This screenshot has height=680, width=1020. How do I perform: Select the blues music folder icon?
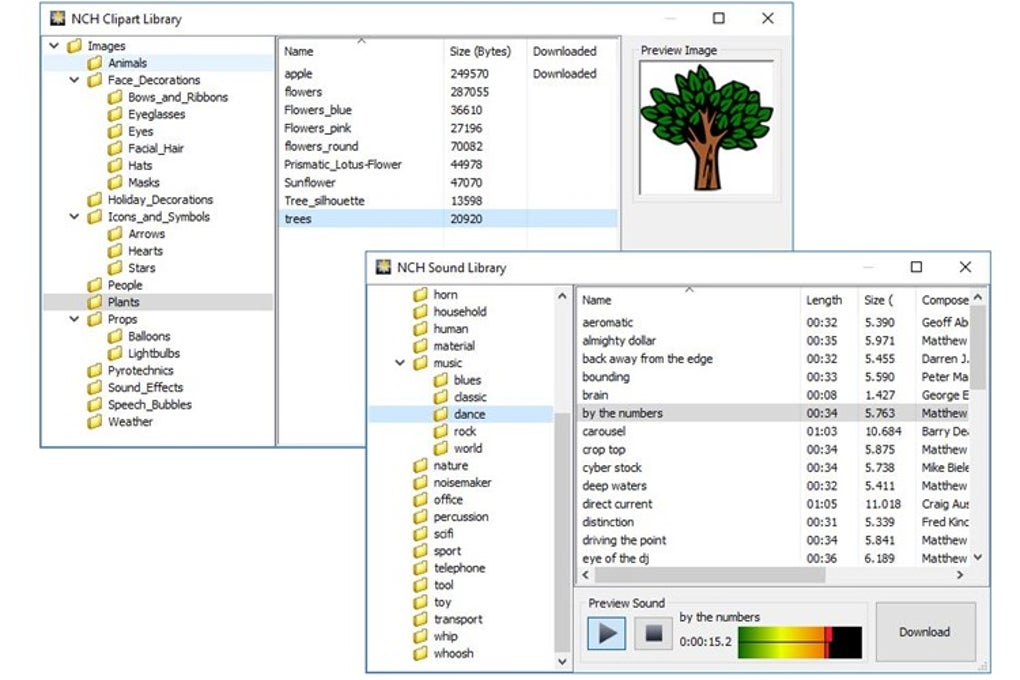[x=440, y=379]
